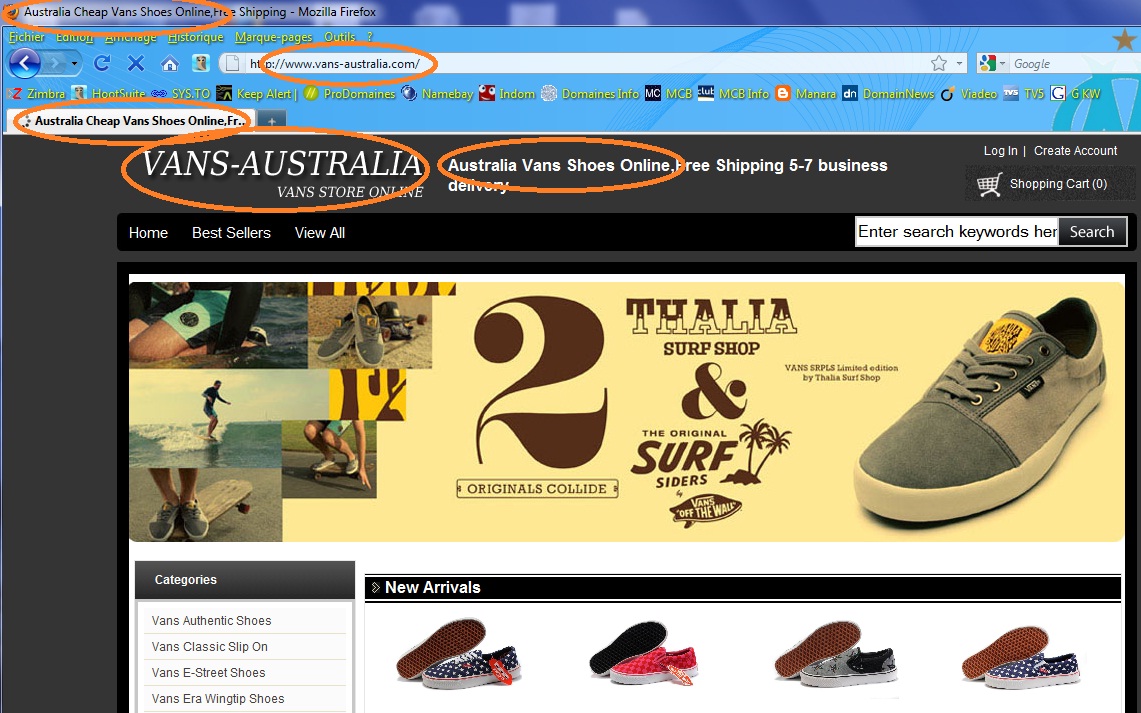
Task: Click the Log In link
Action: pos(1001,151)
